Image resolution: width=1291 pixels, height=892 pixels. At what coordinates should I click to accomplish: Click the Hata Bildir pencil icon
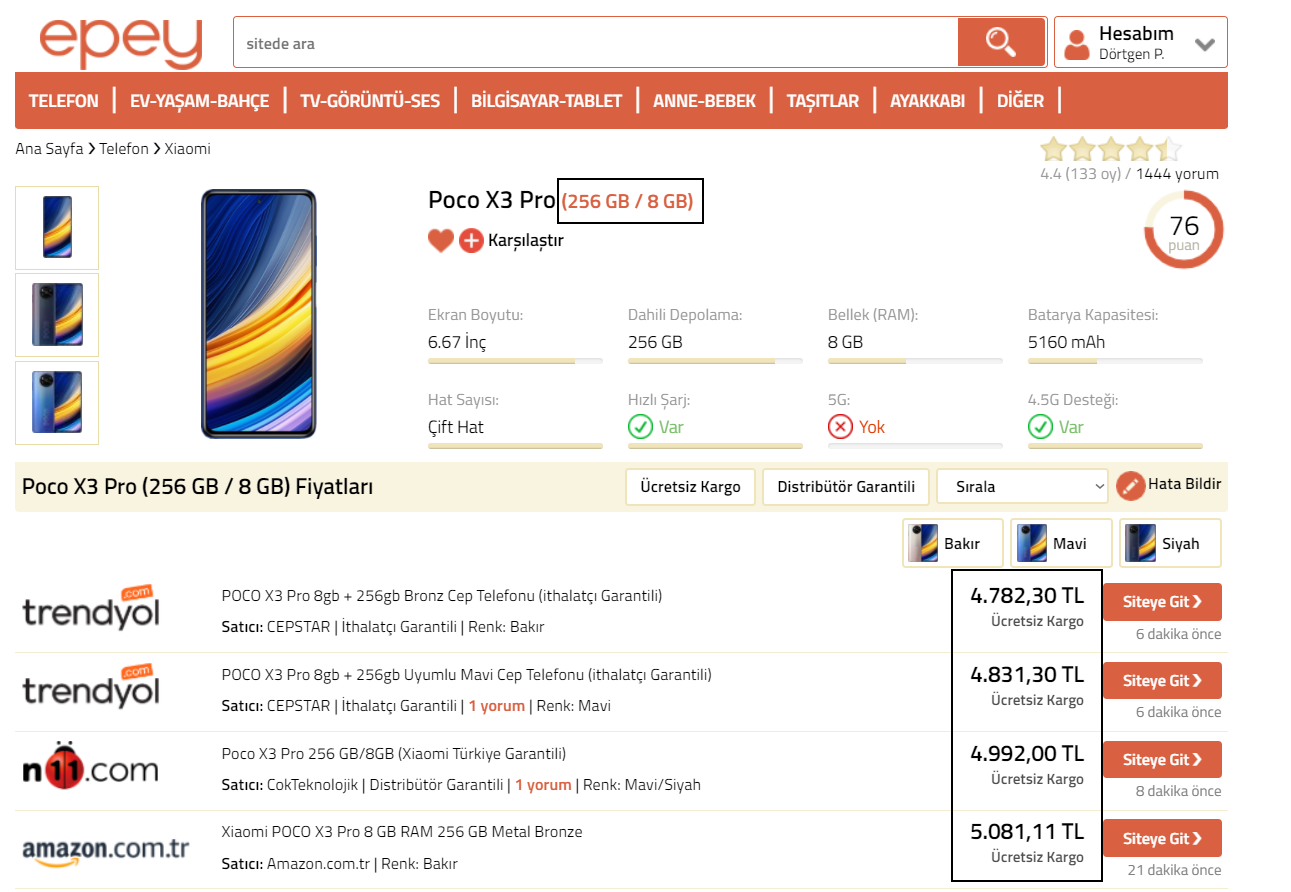pos(1130,486)
